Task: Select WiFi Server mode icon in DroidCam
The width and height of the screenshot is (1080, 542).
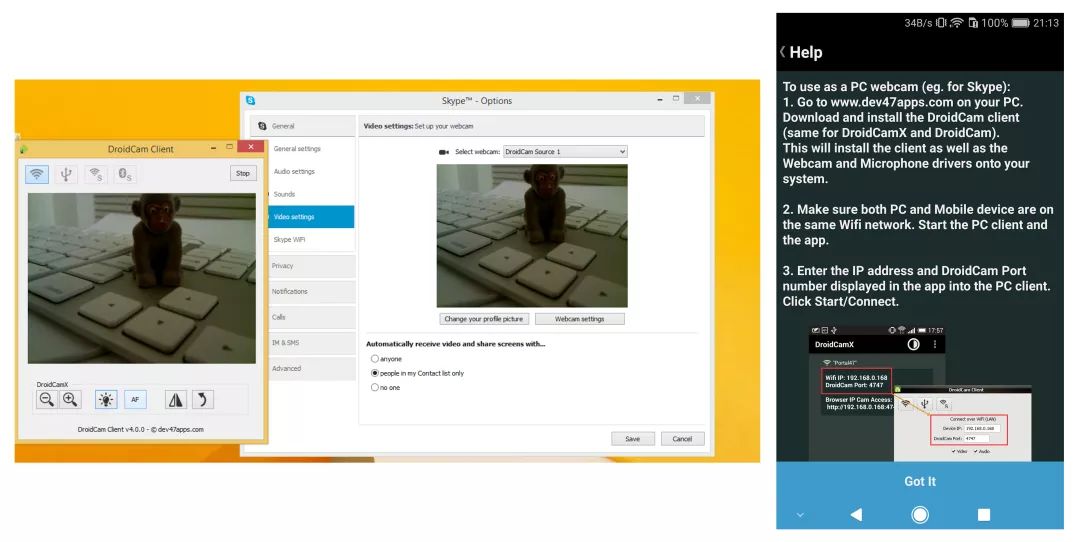Action: point(96,174)
